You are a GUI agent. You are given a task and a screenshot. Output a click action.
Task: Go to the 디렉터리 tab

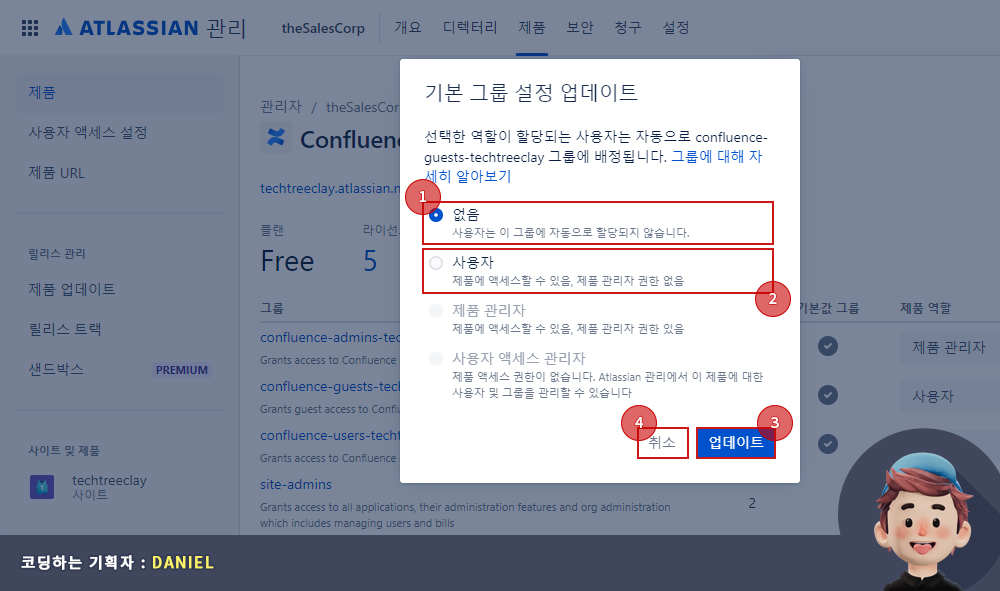click(x=470, y=27)
